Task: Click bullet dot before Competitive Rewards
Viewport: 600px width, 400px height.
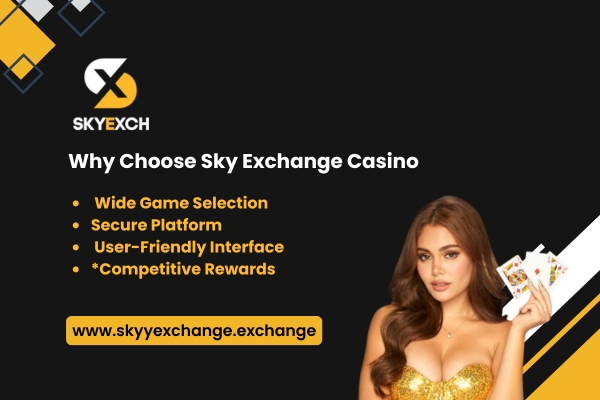Action: (x=76, y=269)
